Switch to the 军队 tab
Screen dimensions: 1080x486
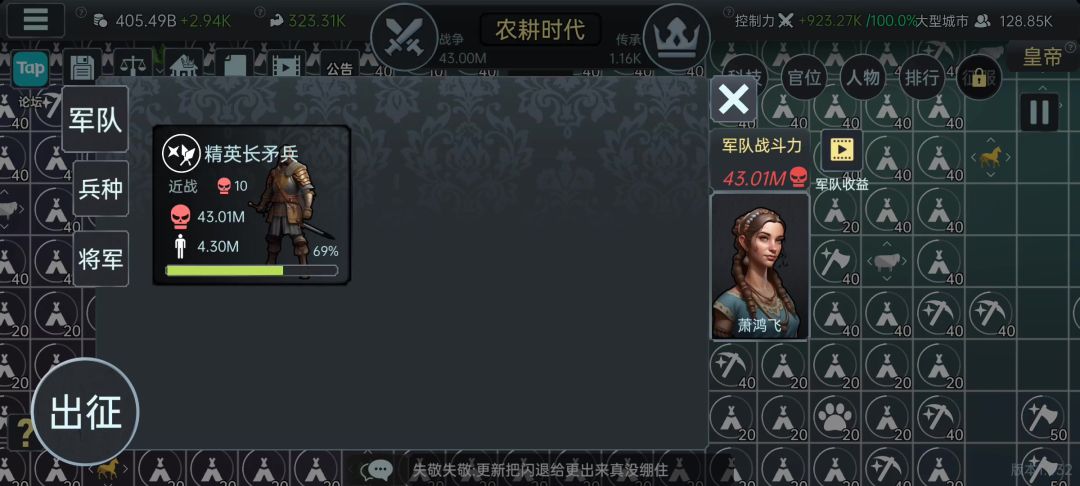click(x=95, y=119)
